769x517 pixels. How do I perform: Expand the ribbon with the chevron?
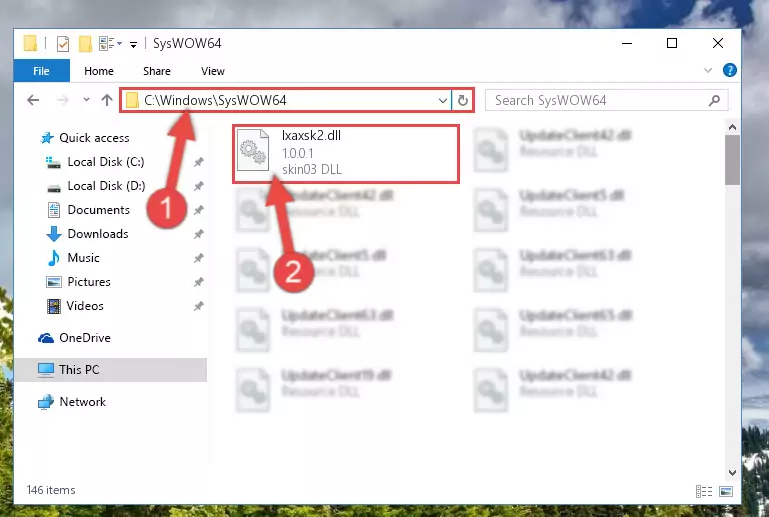tap(708, 71)
